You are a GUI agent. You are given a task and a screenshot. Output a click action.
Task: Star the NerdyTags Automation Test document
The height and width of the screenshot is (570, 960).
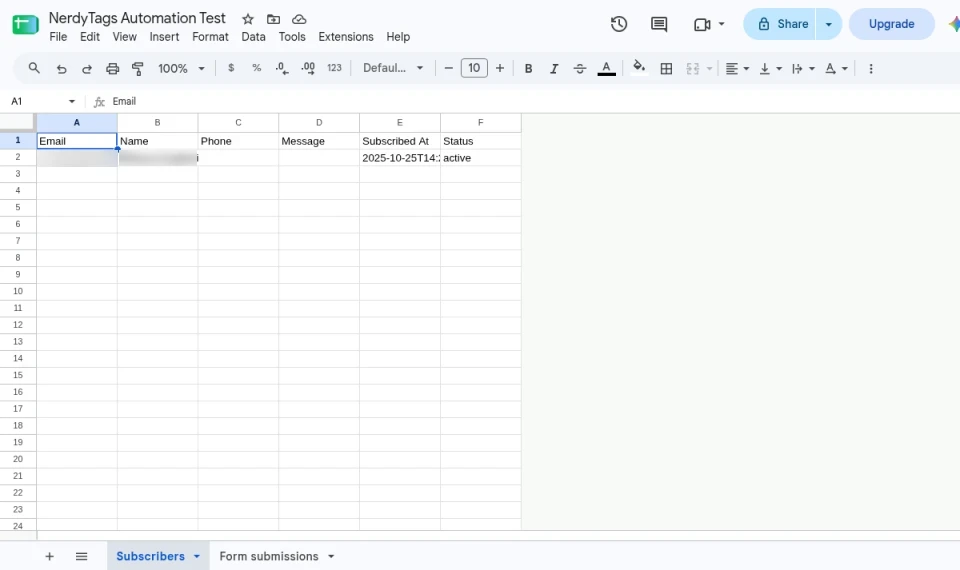click(x=247, y=19)
